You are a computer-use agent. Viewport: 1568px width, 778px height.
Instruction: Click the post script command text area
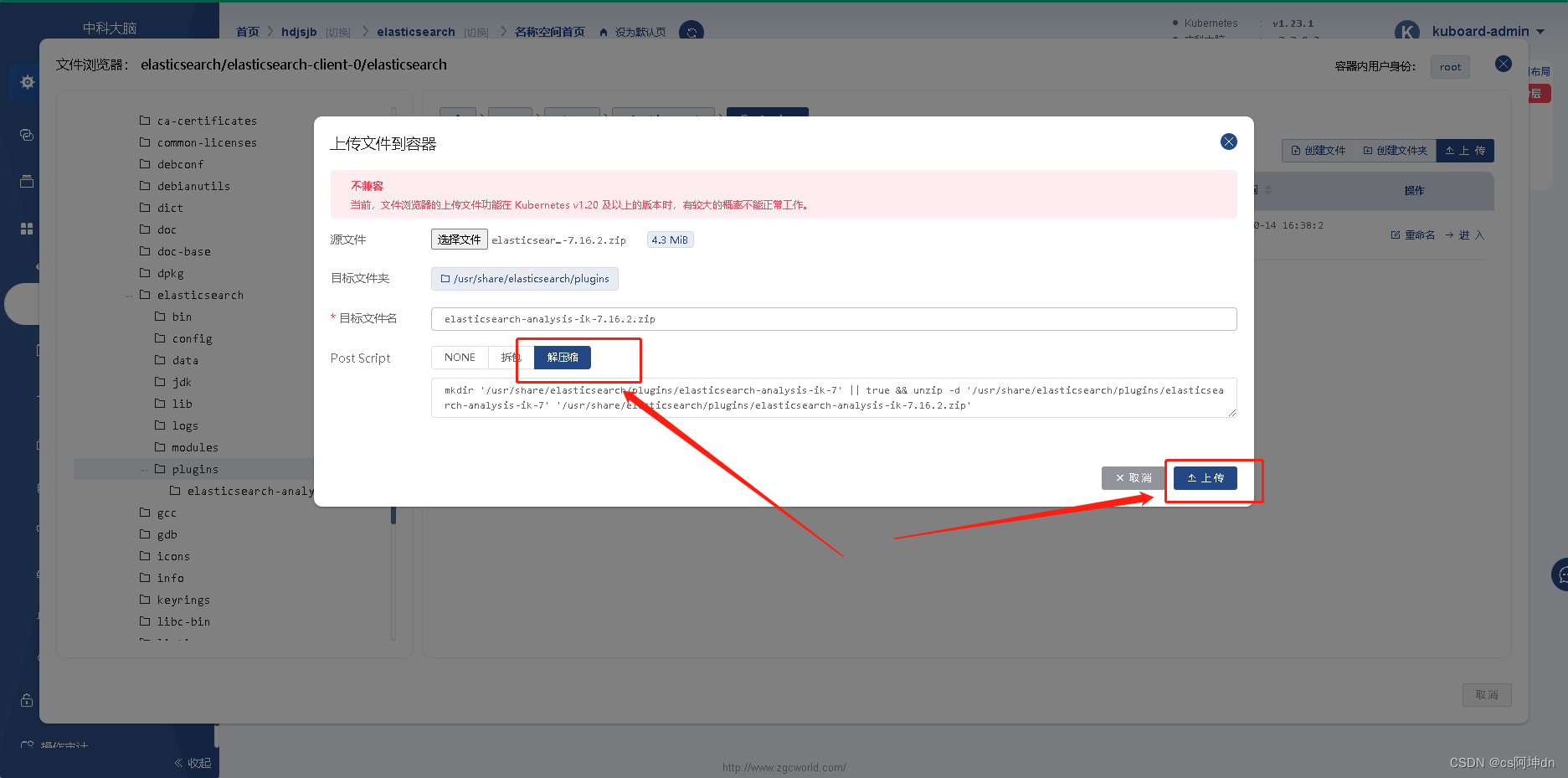point(834,398)
